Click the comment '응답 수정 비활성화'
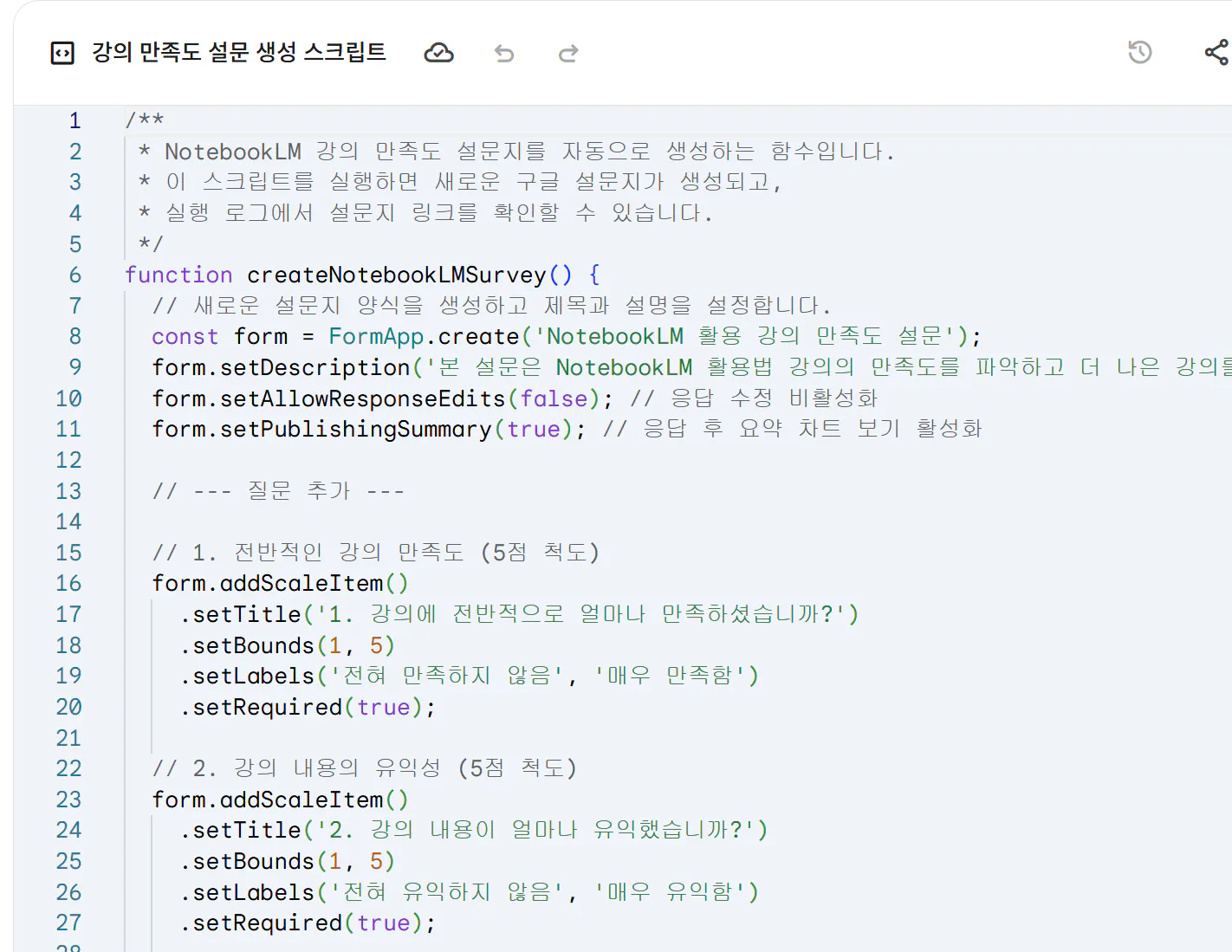The image size is (1232, 952). pyautogui.click(x=775, y=398)
